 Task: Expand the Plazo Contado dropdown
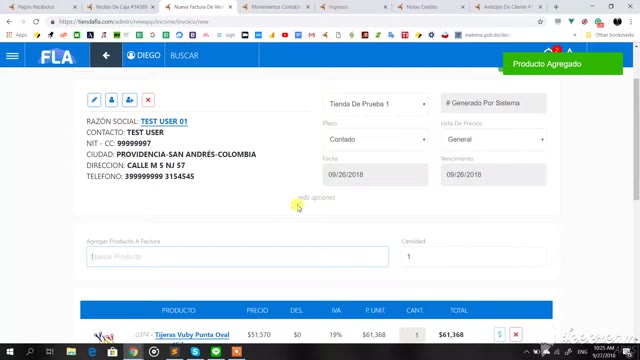(376, 139)
